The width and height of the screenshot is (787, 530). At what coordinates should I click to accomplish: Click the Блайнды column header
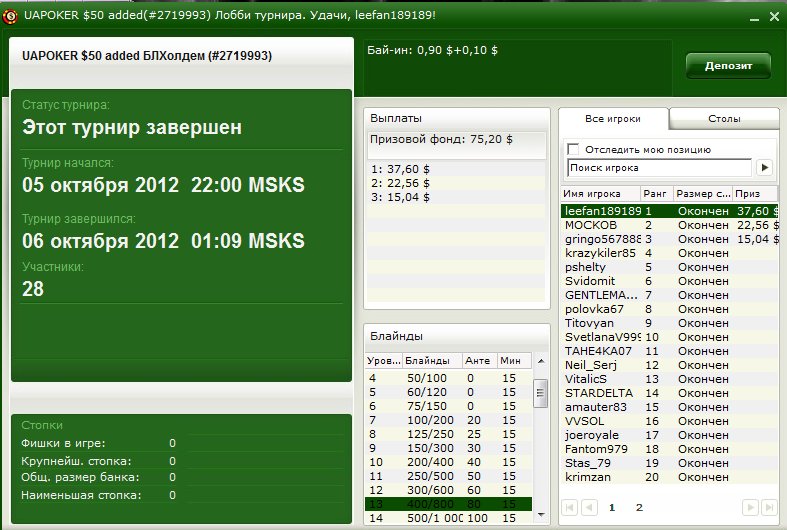click(x=432, y=361)
